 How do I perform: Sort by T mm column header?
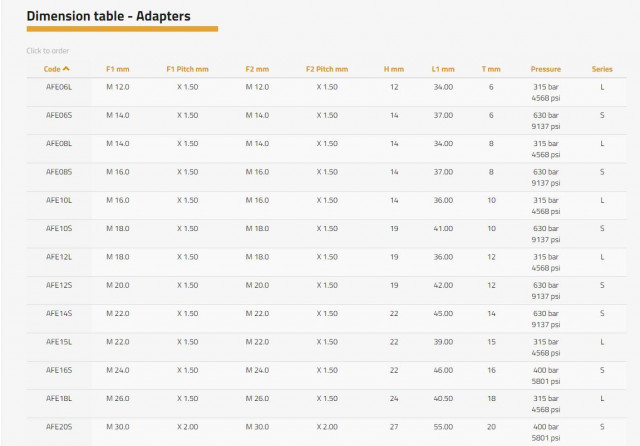491,69
